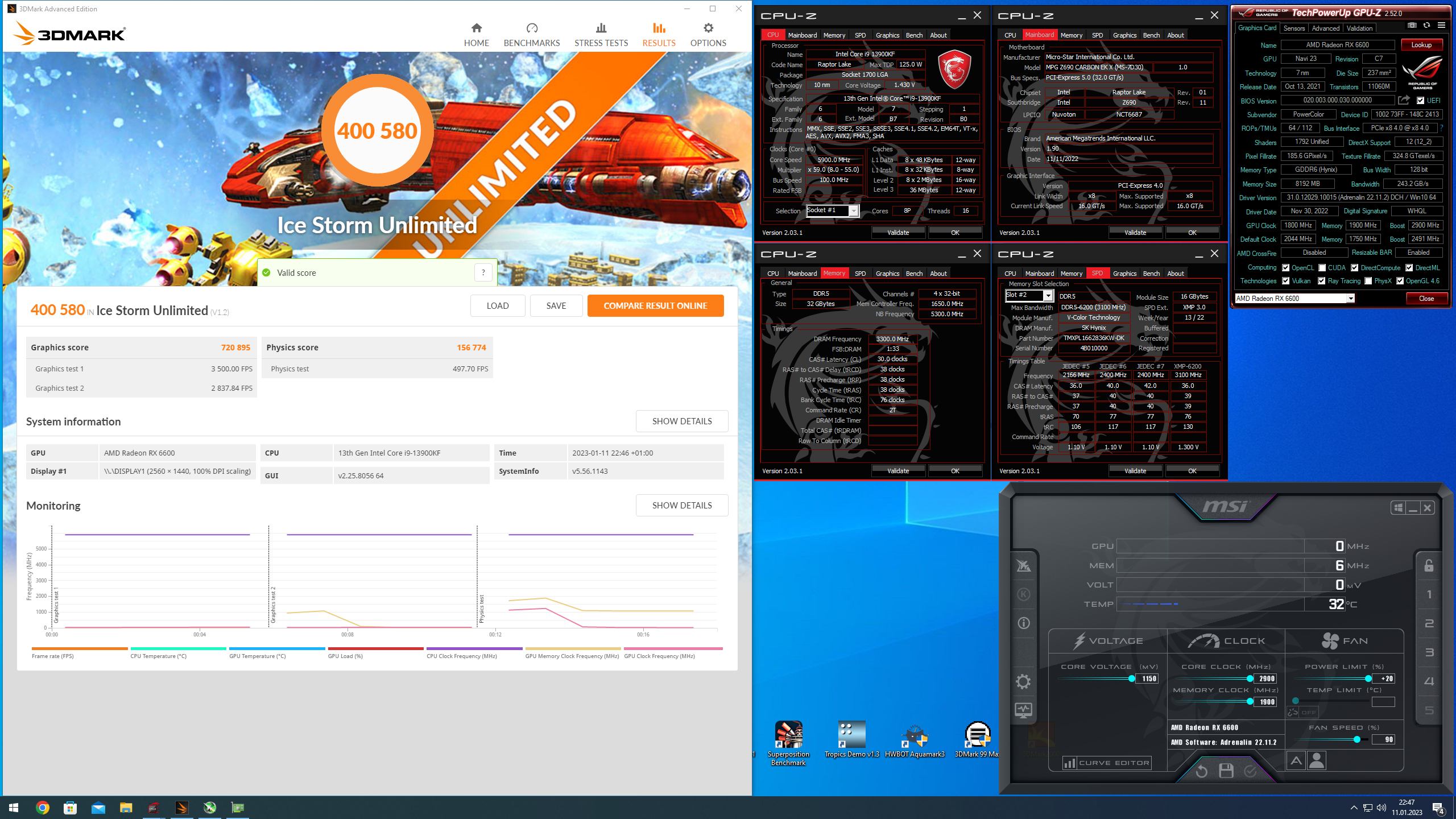Toggle Afterburner power/temp link OFF switch
The width and height of the screenshot is (1456, 819).
pyautogui.click(x=1302, y=712)
